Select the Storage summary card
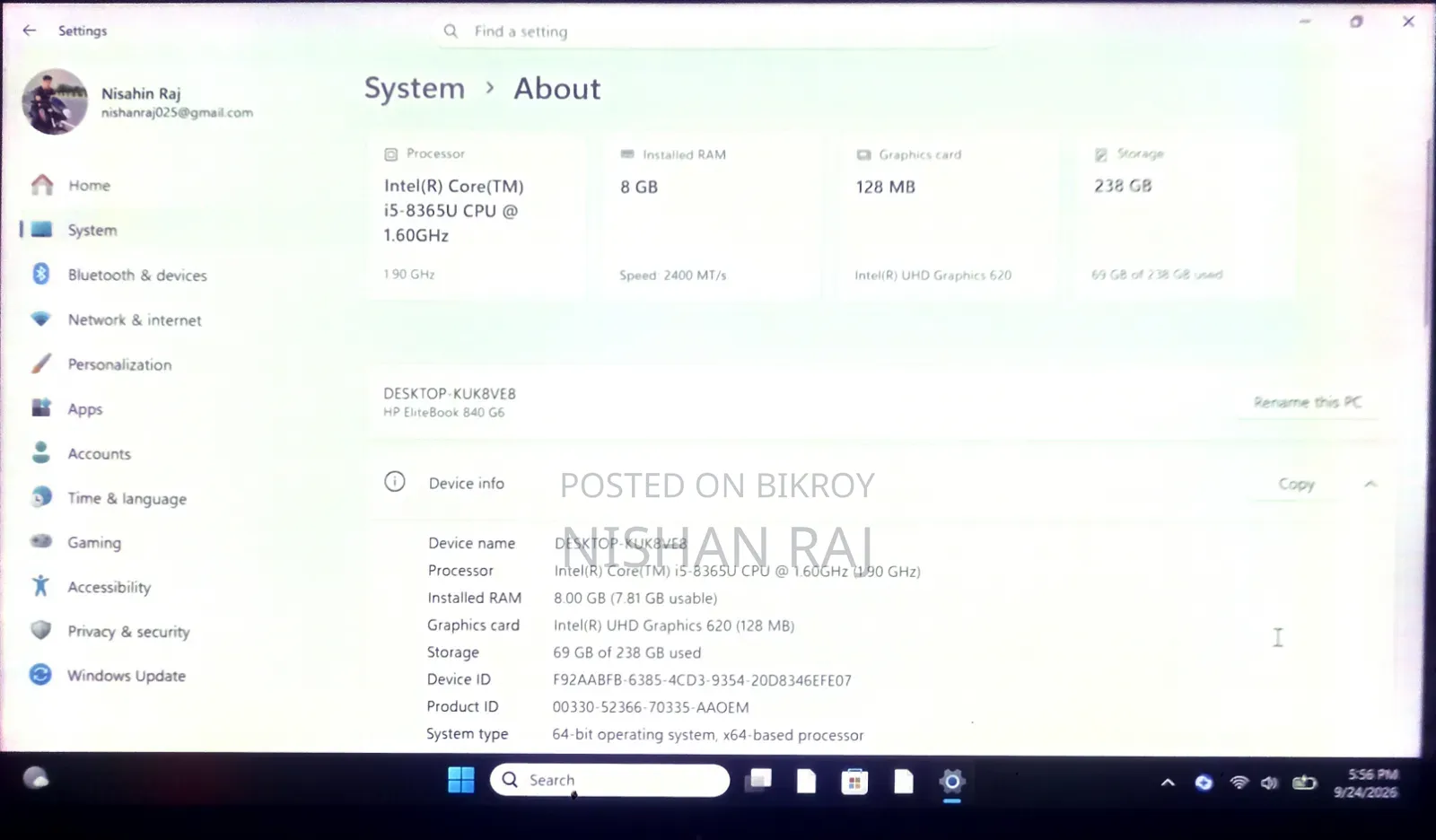The image size is (1436, 840). 1185,215
